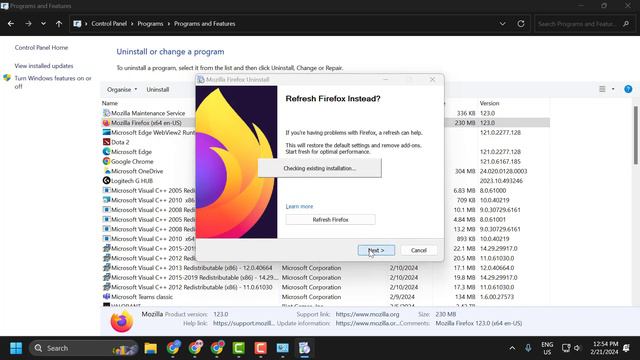640x360 pixels.
Task: Select the Microsoft OneDrive entry
Action: point(325,171)
